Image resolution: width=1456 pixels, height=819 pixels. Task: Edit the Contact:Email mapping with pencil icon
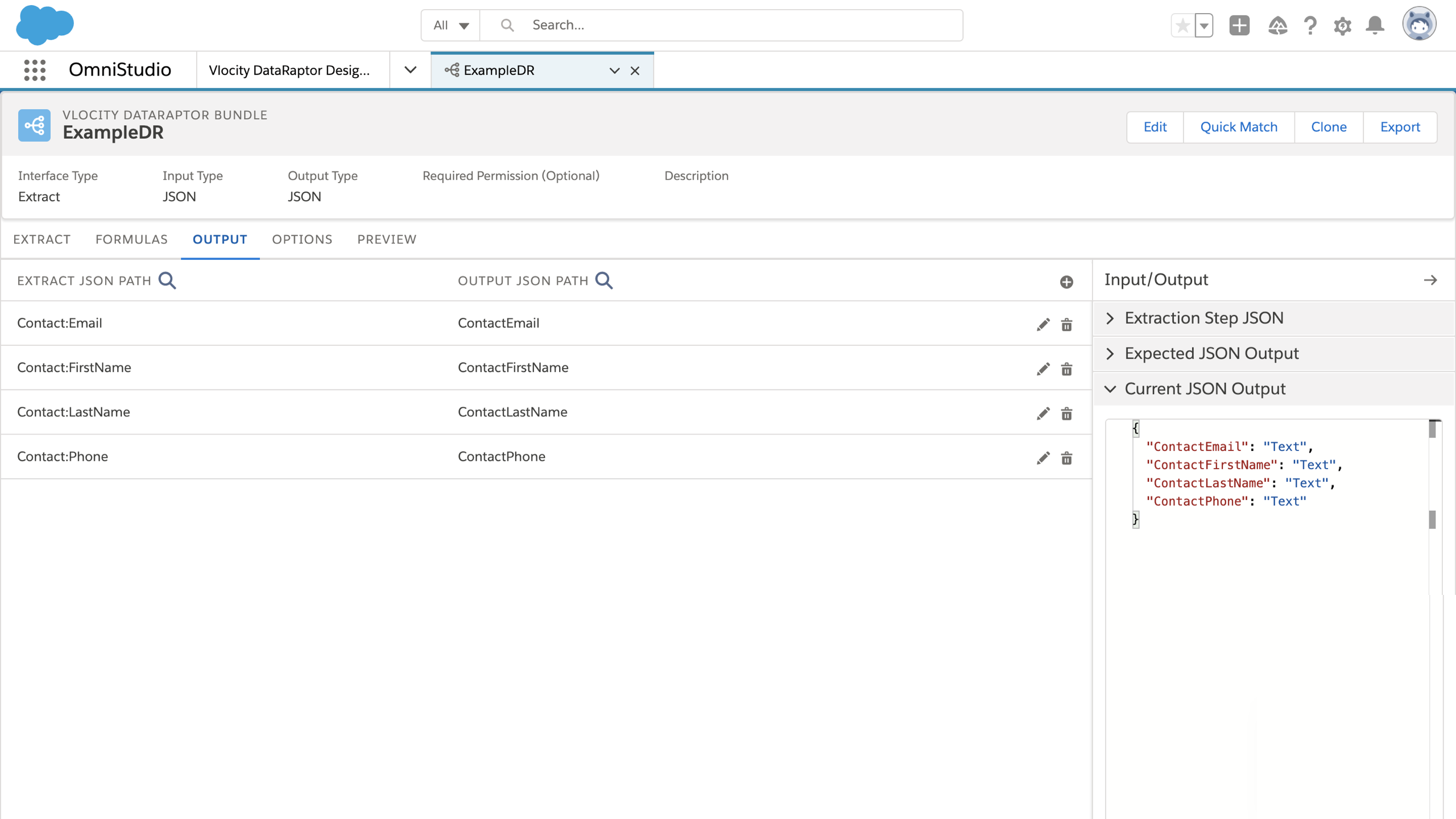click(1043, 324)
